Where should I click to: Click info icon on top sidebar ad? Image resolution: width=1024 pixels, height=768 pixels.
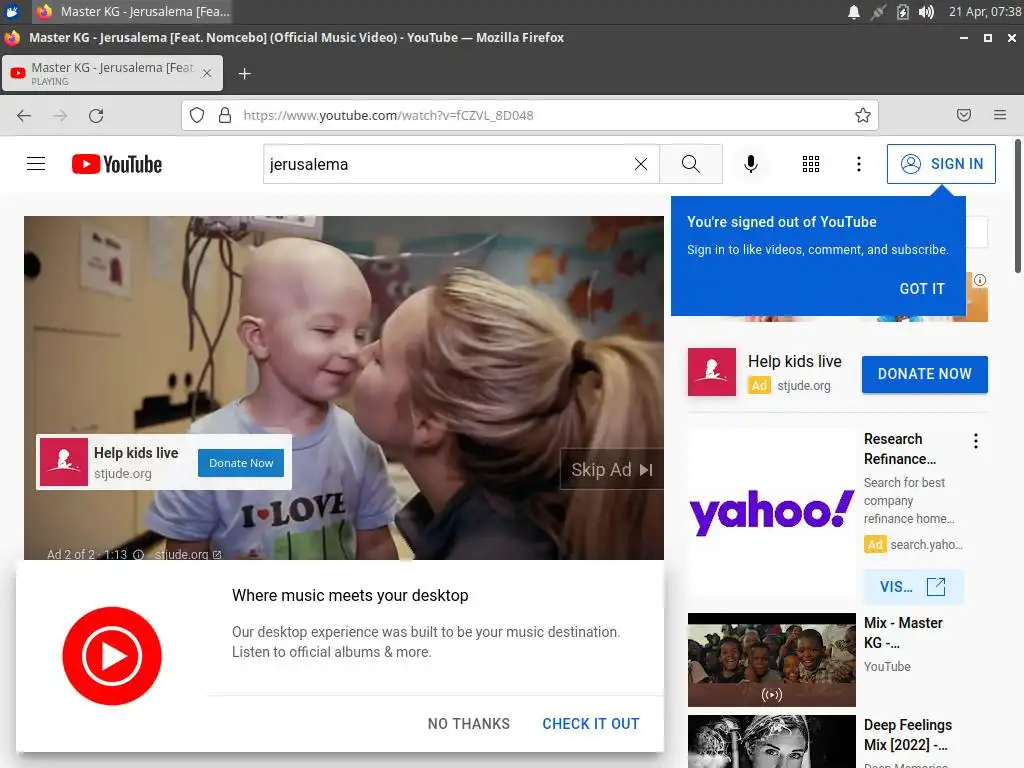(x=980, y=280)
